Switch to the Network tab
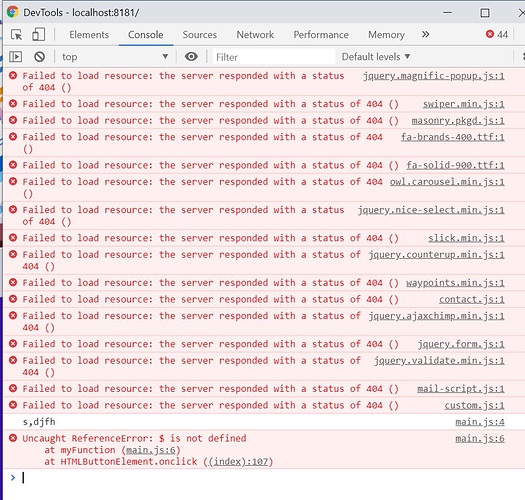 point(255,34)
